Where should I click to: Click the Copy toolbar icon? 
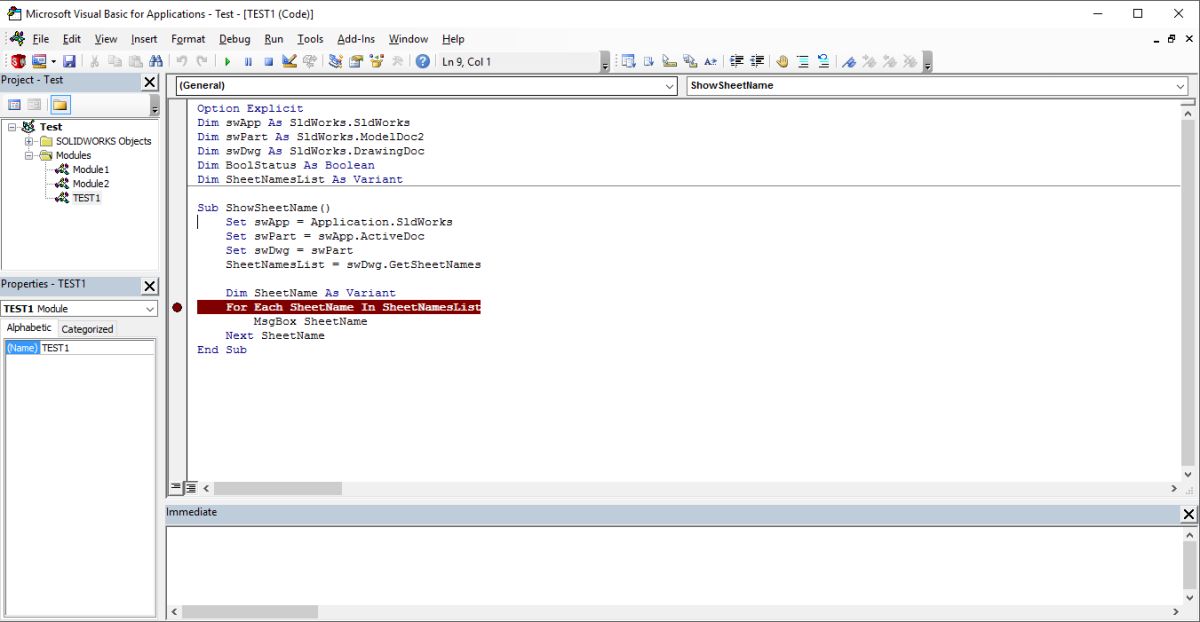click(x=115, y=62)
